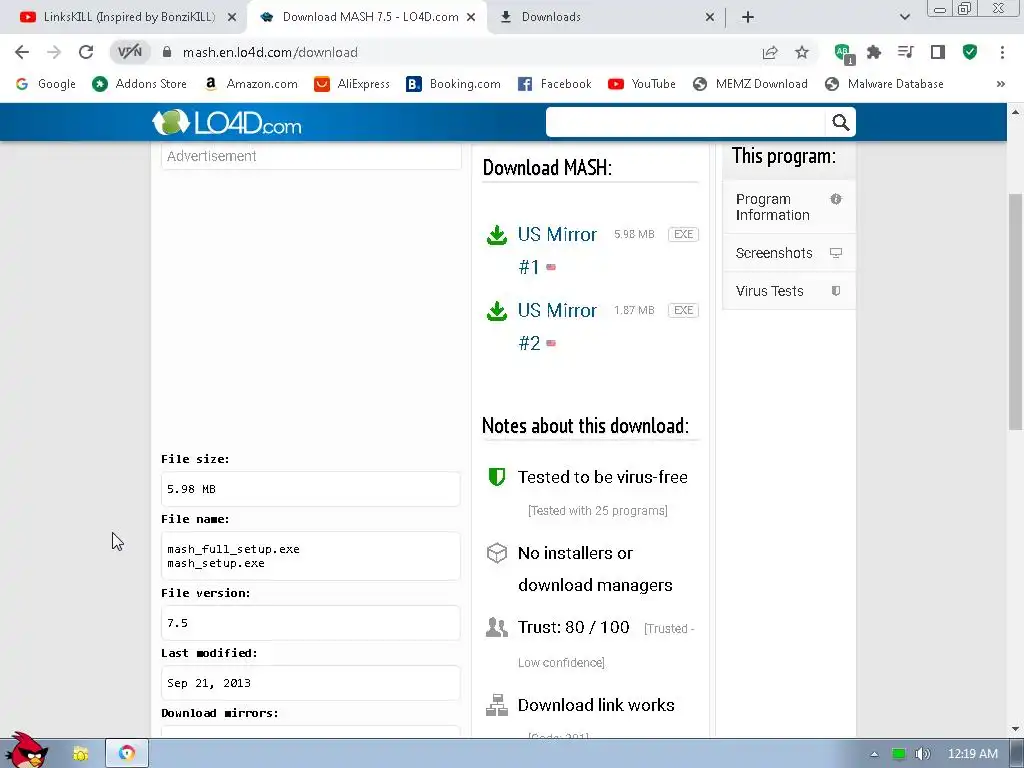Screen dimensions: 1024x768
Task: Select the Download MASH 7.5 tab
Action: point(367,17)
